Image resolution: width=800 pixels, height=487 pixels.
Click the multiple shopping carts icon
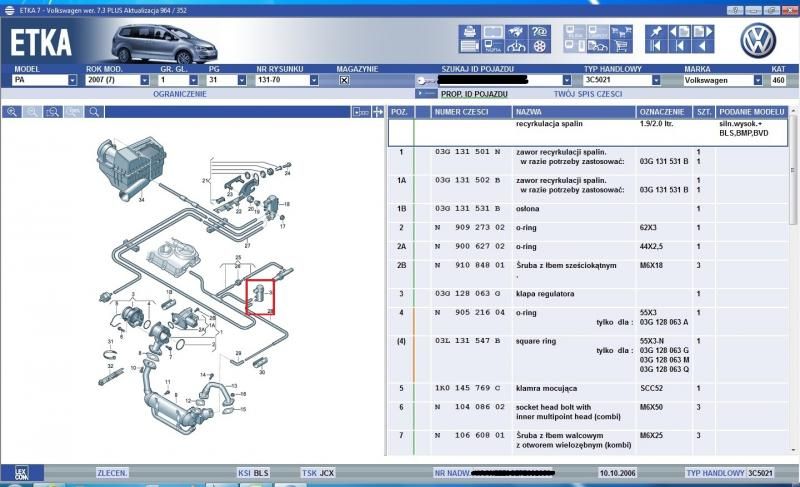621,32
